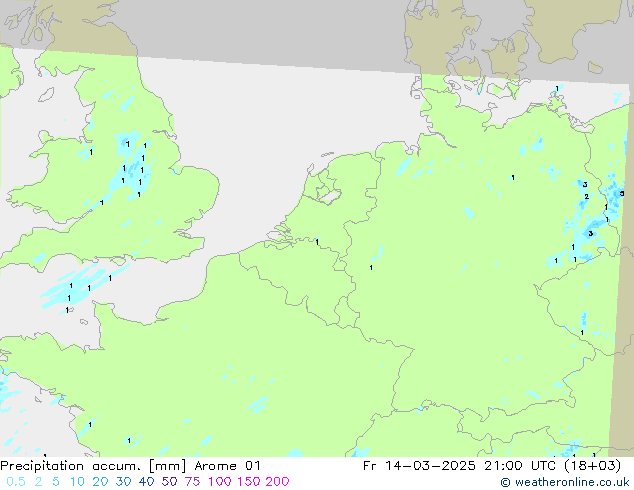Image resolution: width=634 pixels, height=490 pixels.
Task: Click the 150 mm legend value
Action: pyautogui.click(x=249, y=482)
